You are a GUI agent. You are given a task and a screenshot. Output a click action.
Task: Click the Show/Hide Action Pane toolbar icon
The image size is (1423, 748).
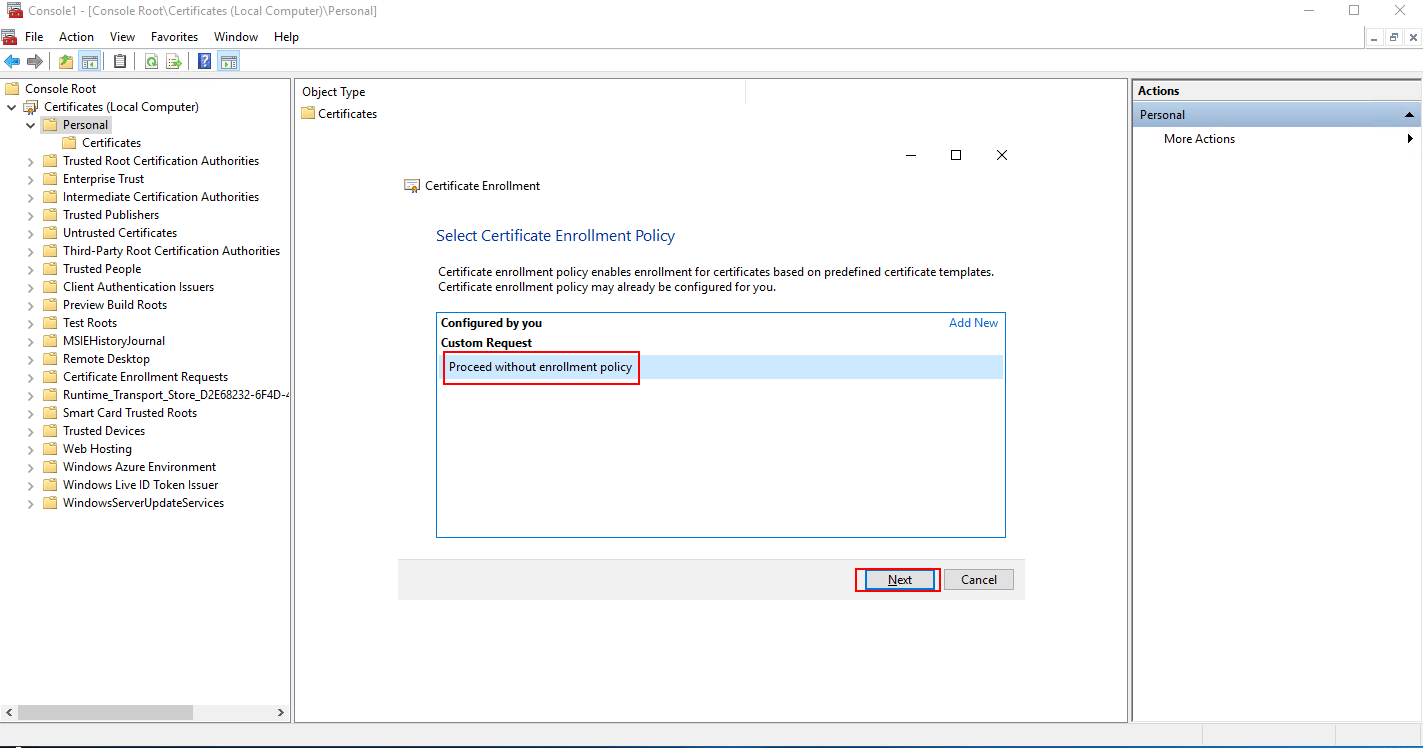point(228,60)
